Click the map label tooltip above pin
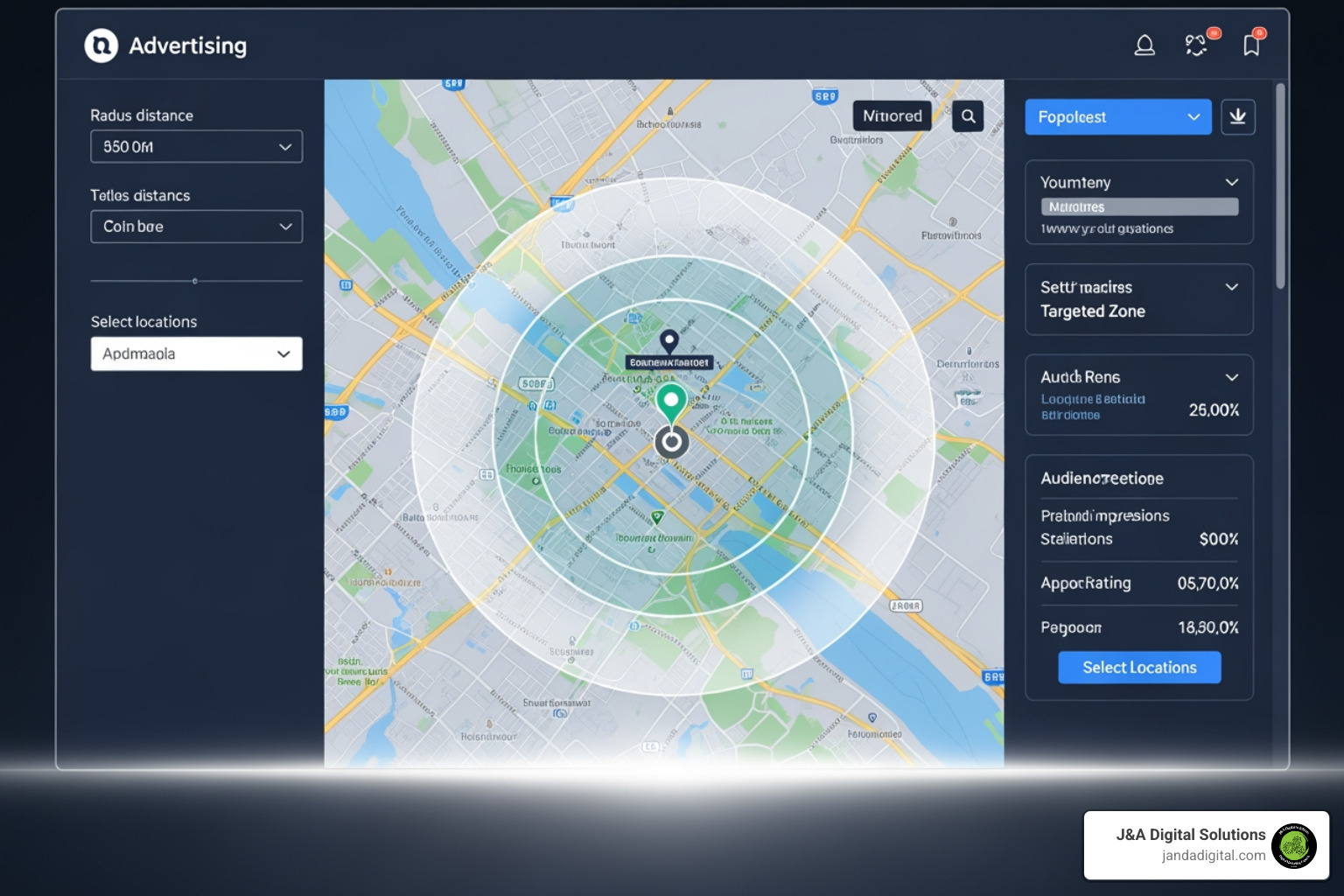Viewport: 1344px width, 896px height. click(669, 362)
